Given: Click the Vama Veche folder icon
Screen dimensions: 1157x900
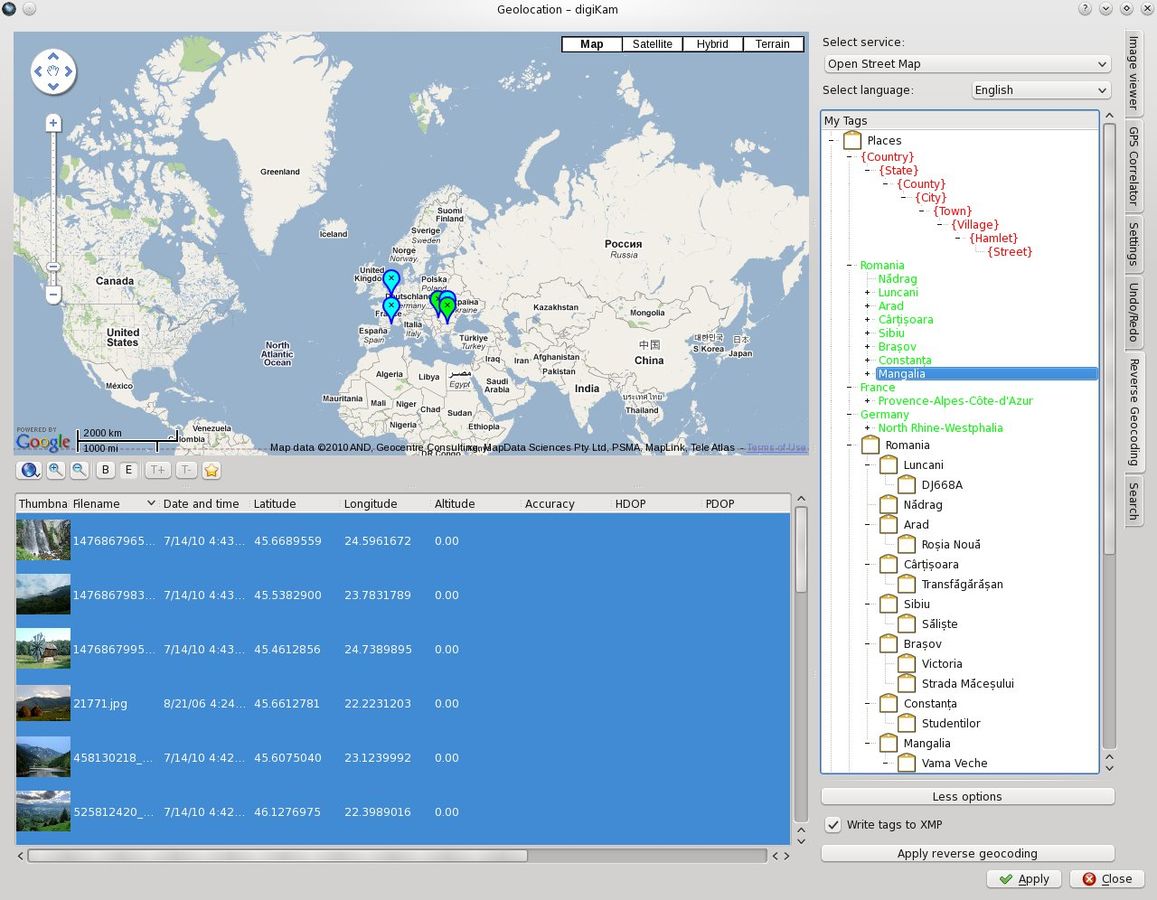Looking at the screenshot, I should point(906,763).
